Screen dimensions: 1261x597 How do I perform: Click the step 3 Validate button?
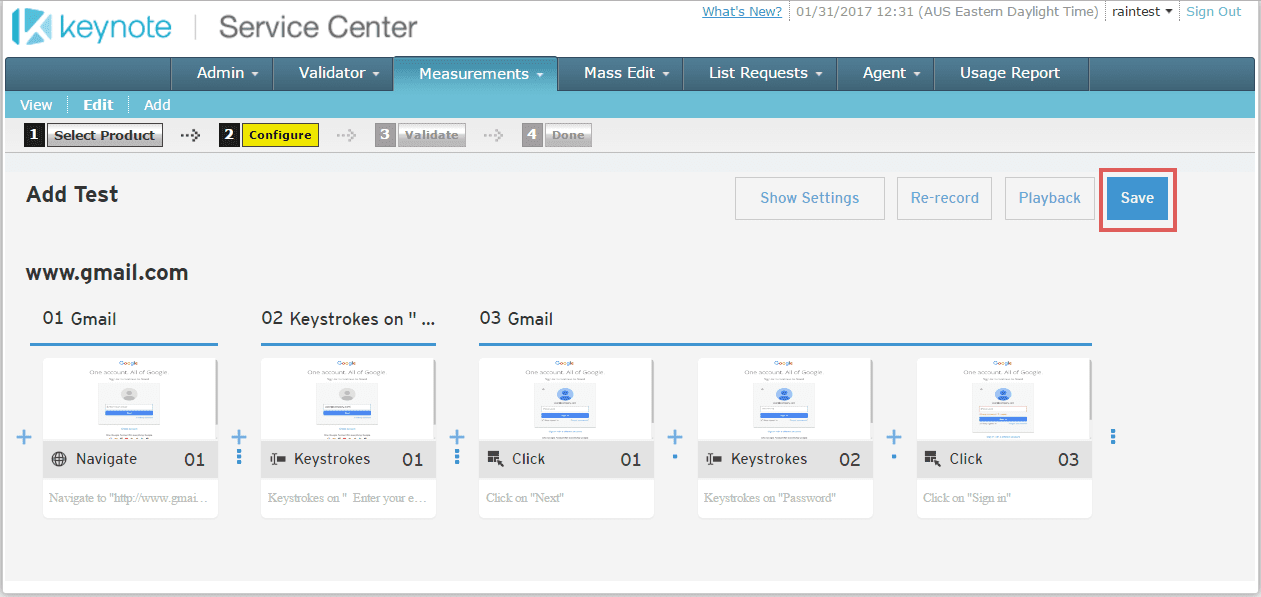[431, 135]
